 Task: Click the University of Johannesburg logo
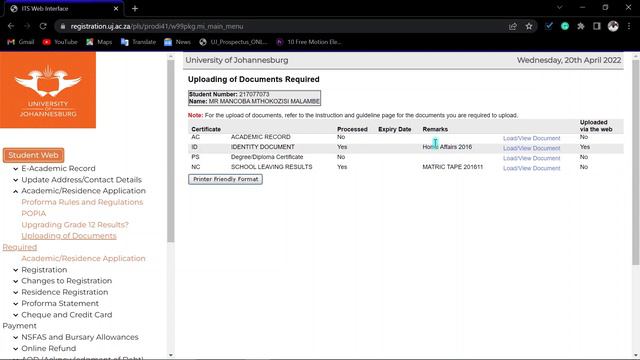pos(48,90)
